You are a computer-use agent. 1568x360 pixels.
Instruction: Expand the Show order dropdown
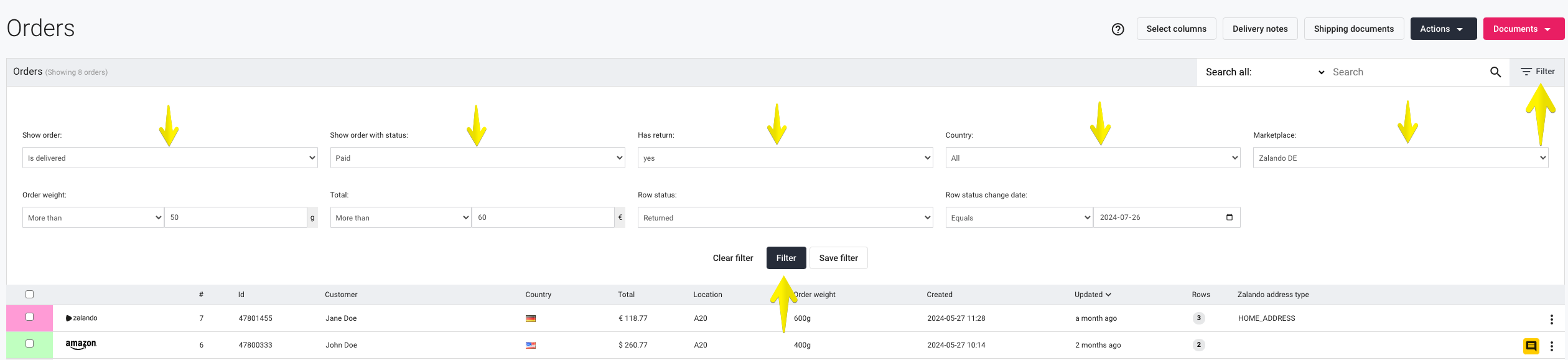tap(170, 158)
